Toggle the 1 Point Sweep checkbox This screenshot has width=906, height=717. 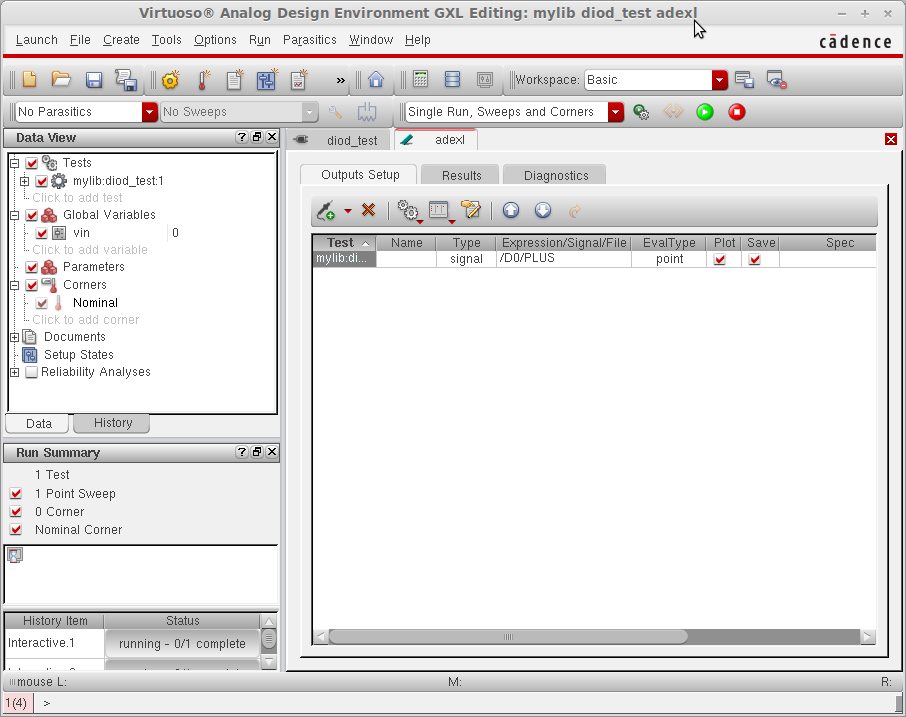(16, 494)
